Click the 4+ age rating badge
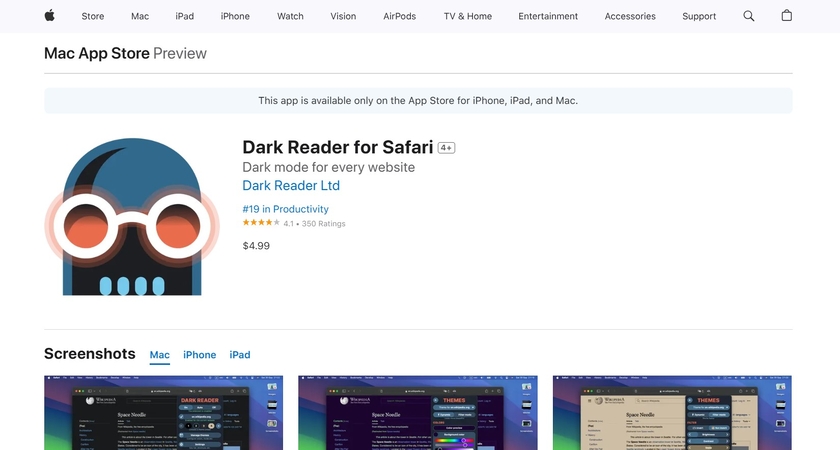The image size is (840, 450). [x=446, y=148]
